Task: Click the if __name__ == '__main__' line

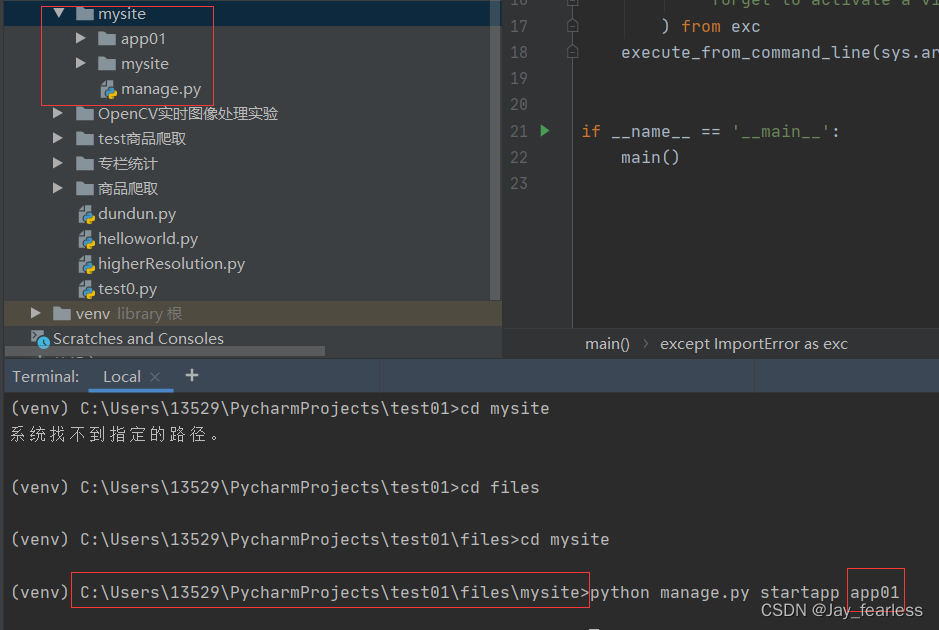Action: [711, 131]
